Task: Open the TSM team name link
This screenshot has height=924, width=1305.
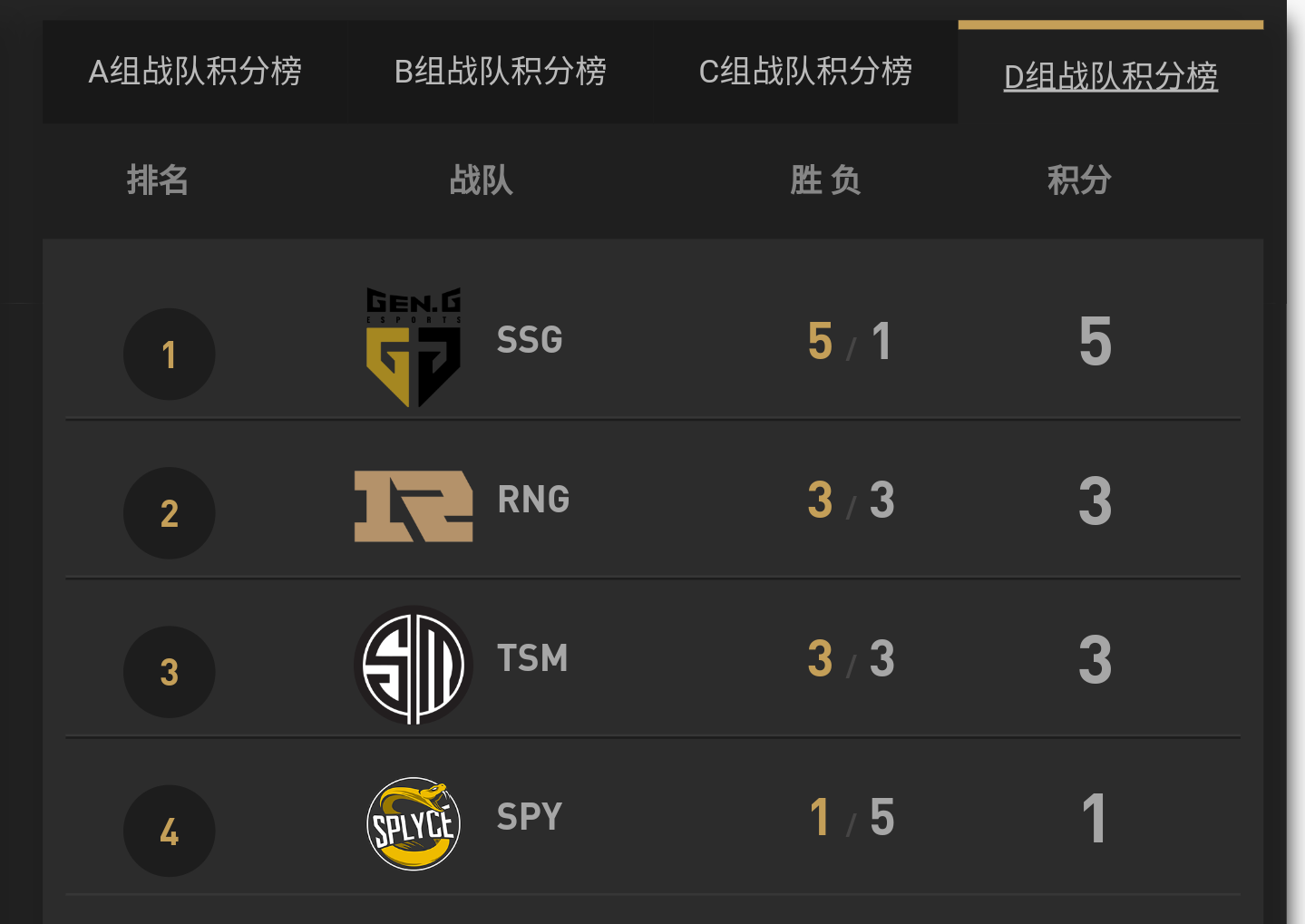Action: 532,658
